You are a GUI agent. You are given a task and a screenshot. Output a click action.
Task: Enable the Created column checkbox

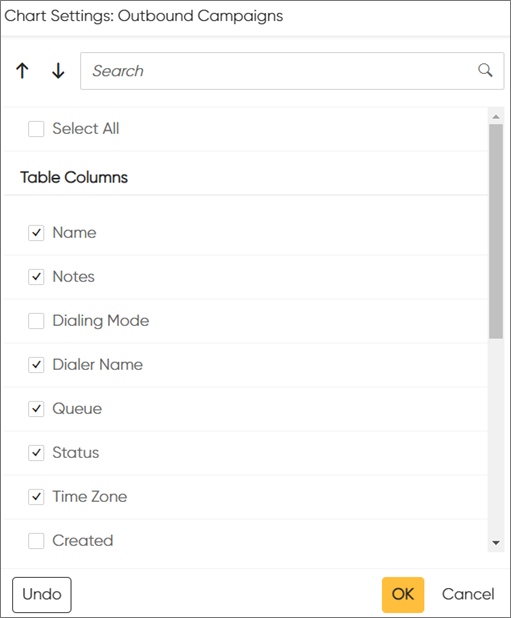click(36, 541)
